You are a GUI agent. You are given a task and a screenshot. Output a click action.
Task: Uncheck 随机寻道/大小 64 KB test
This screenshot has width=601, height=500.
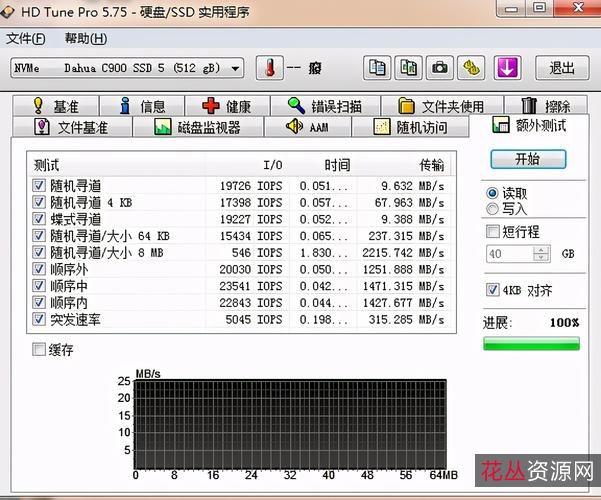click(x=39, y=236)
